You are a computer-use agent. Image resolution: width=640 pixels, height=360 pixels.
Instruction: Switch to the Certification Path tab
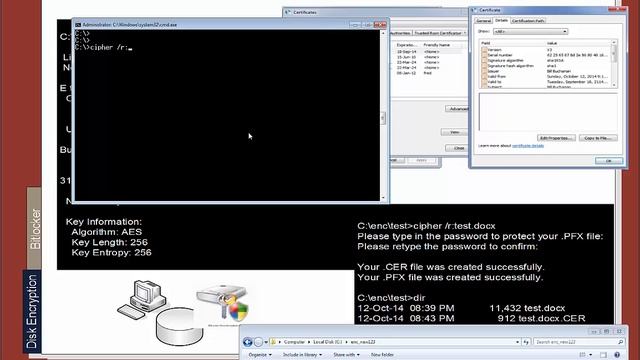pyautogui.click(x=528, y=21)
